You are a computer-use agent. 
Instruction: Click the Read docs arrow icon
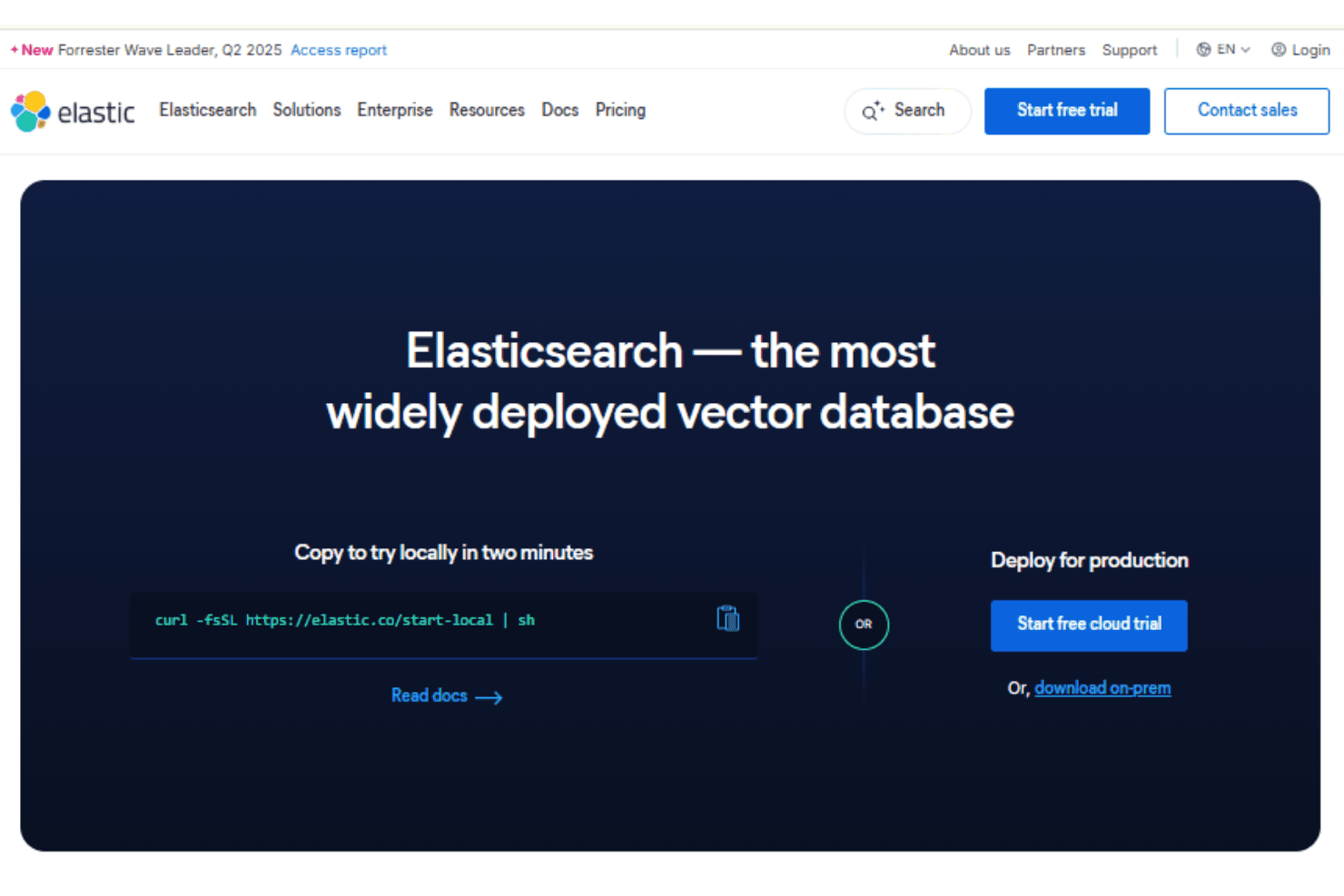pyautogui.click(x=489, y=697)
